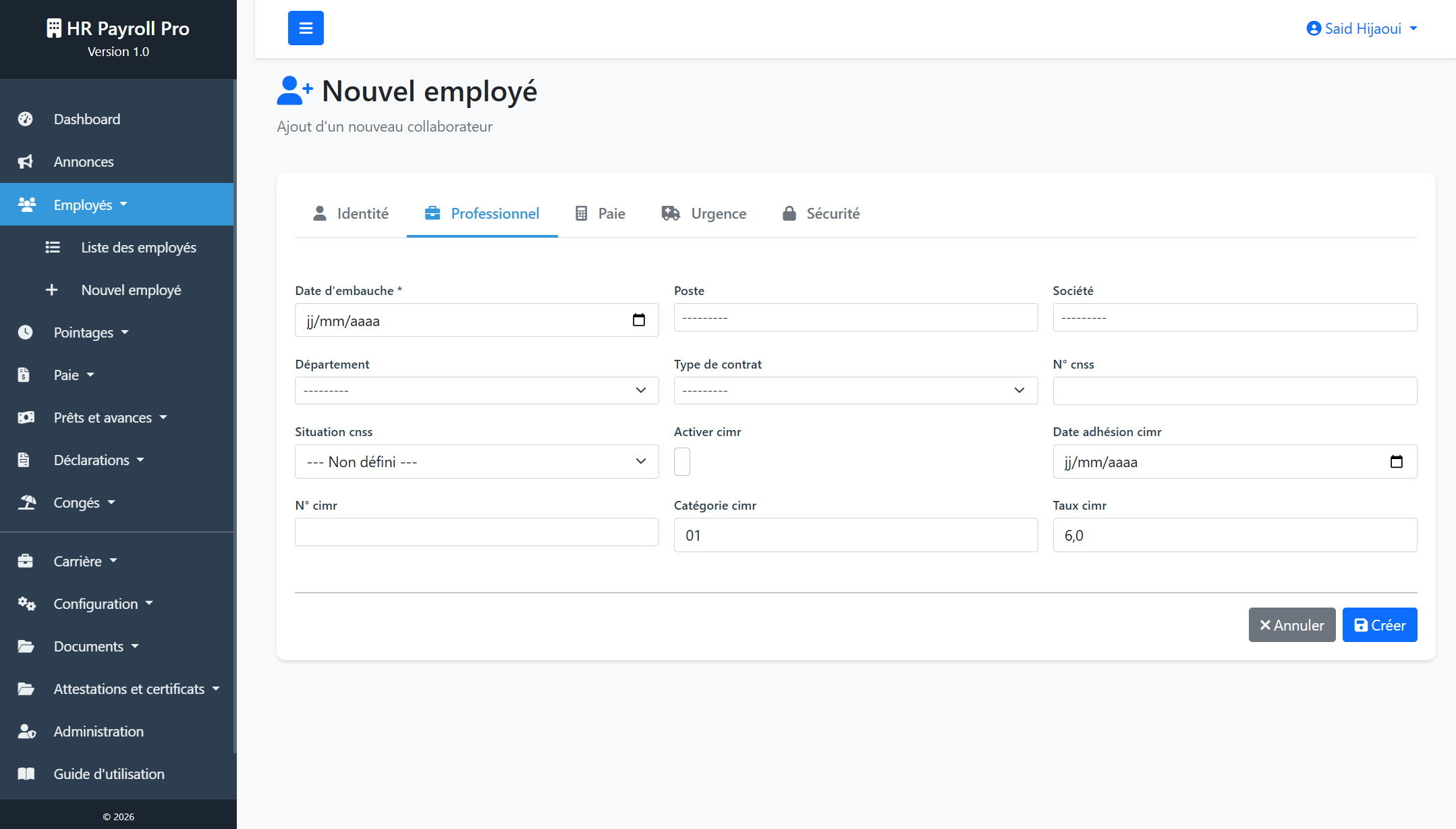Click the Date d'embauche date field
Screen dimensions: 1456x829
pyautogui.click(x=477, y=320)
